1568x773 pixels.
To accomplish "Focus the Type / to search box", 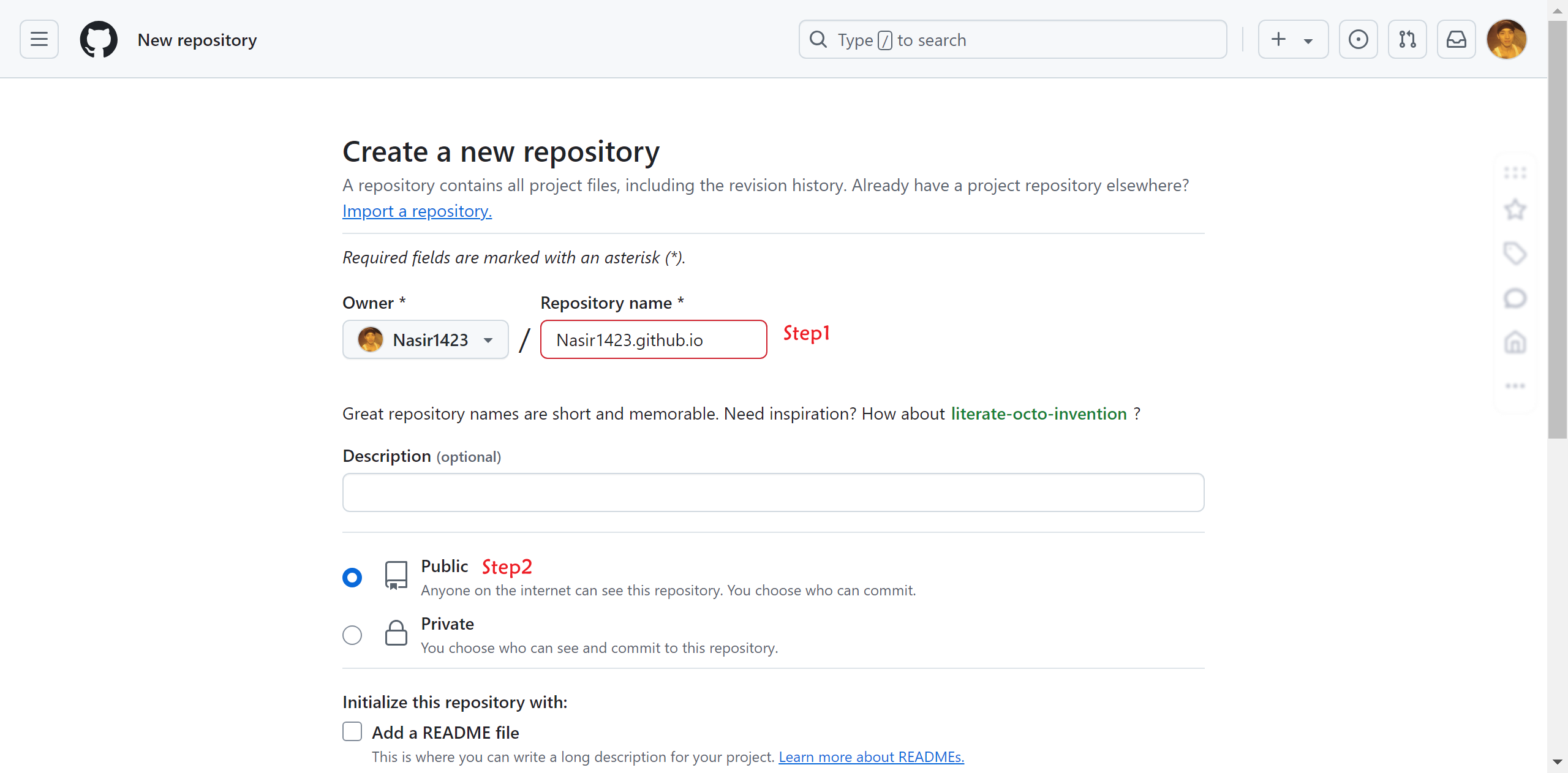I will coord(1012,39).
